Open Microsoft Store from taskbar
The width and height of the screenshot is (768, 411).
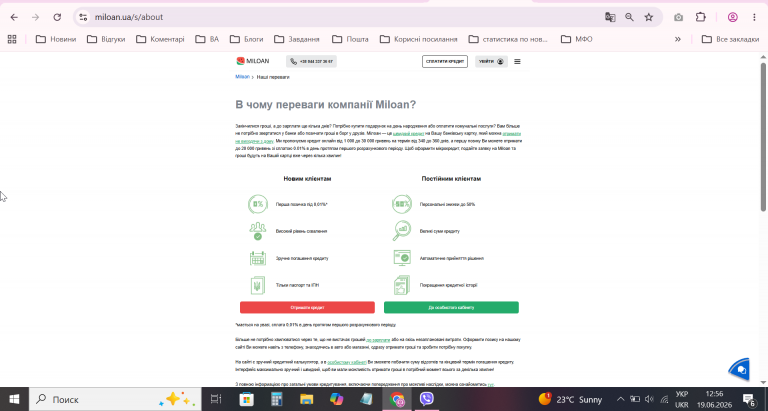(x=246, y=399)
